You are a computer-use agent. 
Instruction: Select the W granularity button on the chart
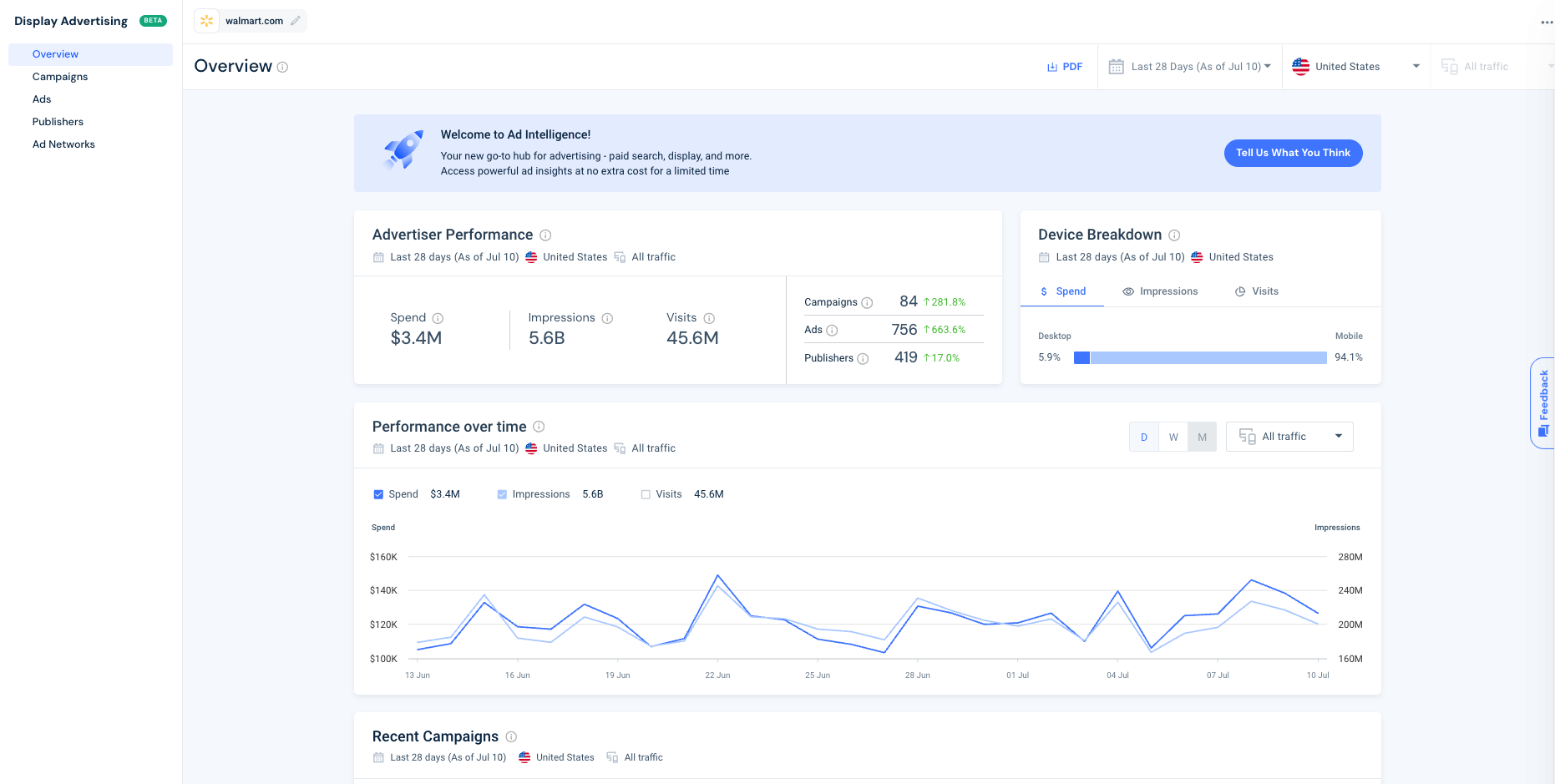[x=1173, y=436]
